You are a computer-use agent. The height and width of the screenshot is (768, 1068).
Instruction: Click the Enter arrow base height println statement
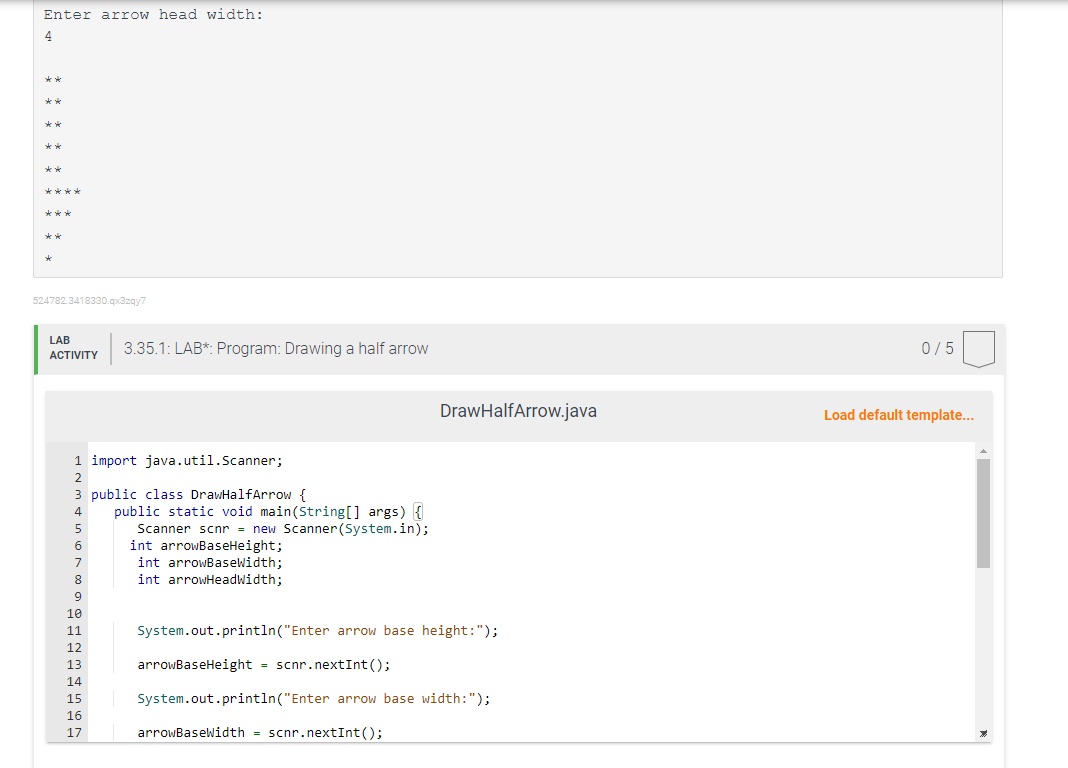click(x=317, y=630)
